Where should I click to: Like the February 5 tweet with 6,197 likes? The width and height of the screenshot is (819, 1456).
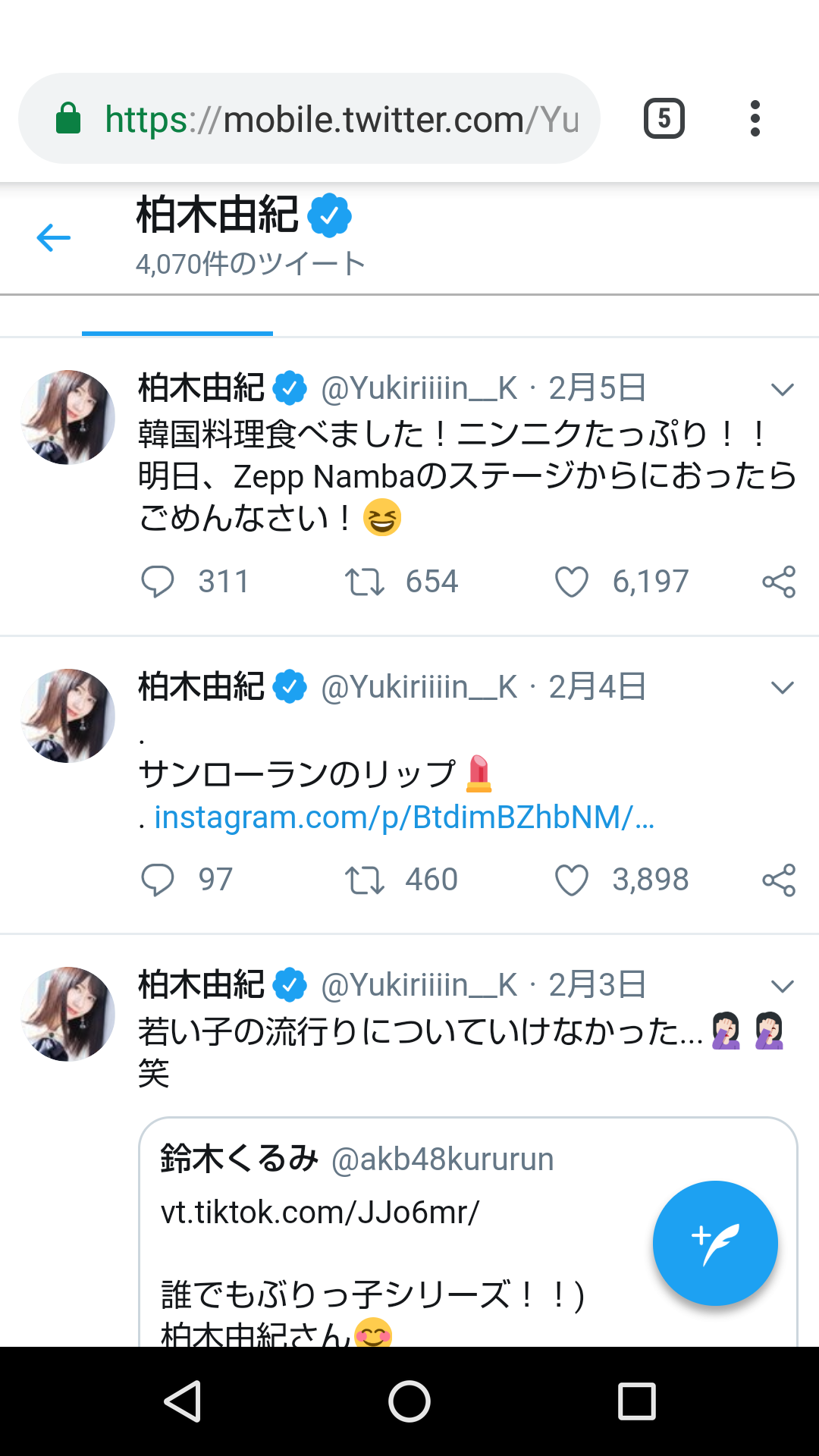pyautogui.click(x=572, y=582)
